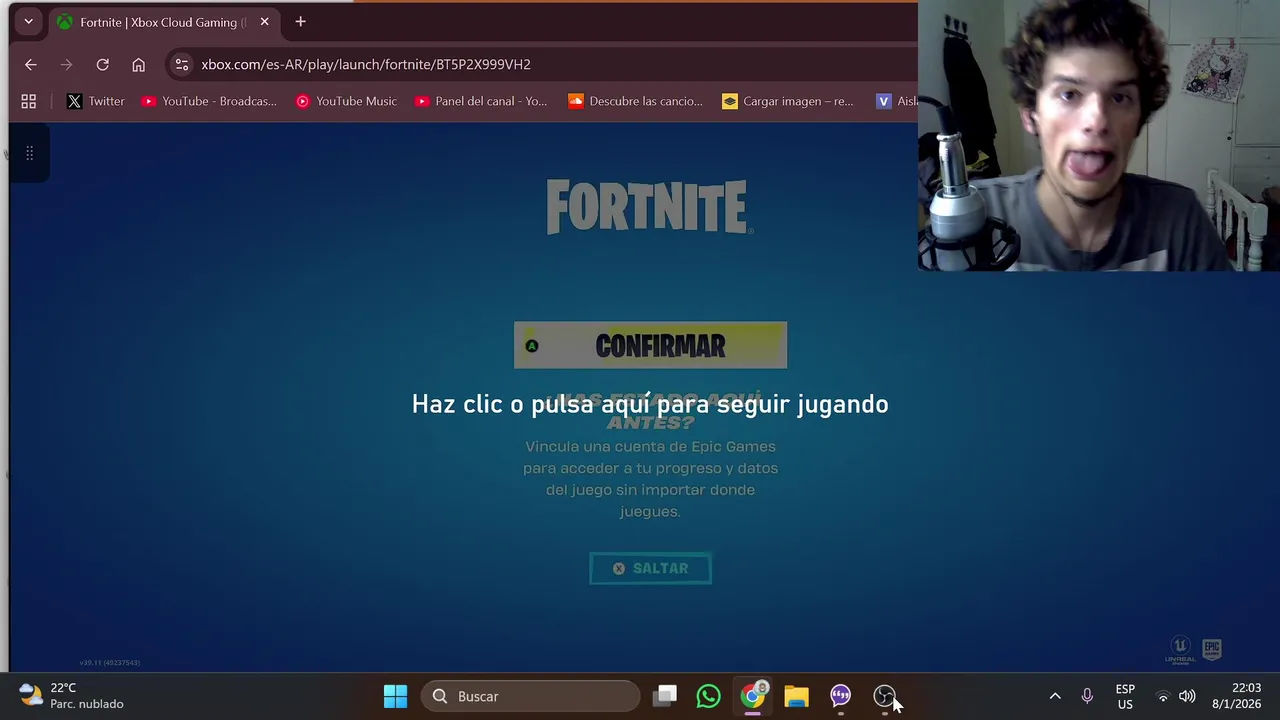Click the microphone tray icon
The width and height of the screenshot is (1280, 720).
point(1087,696)
